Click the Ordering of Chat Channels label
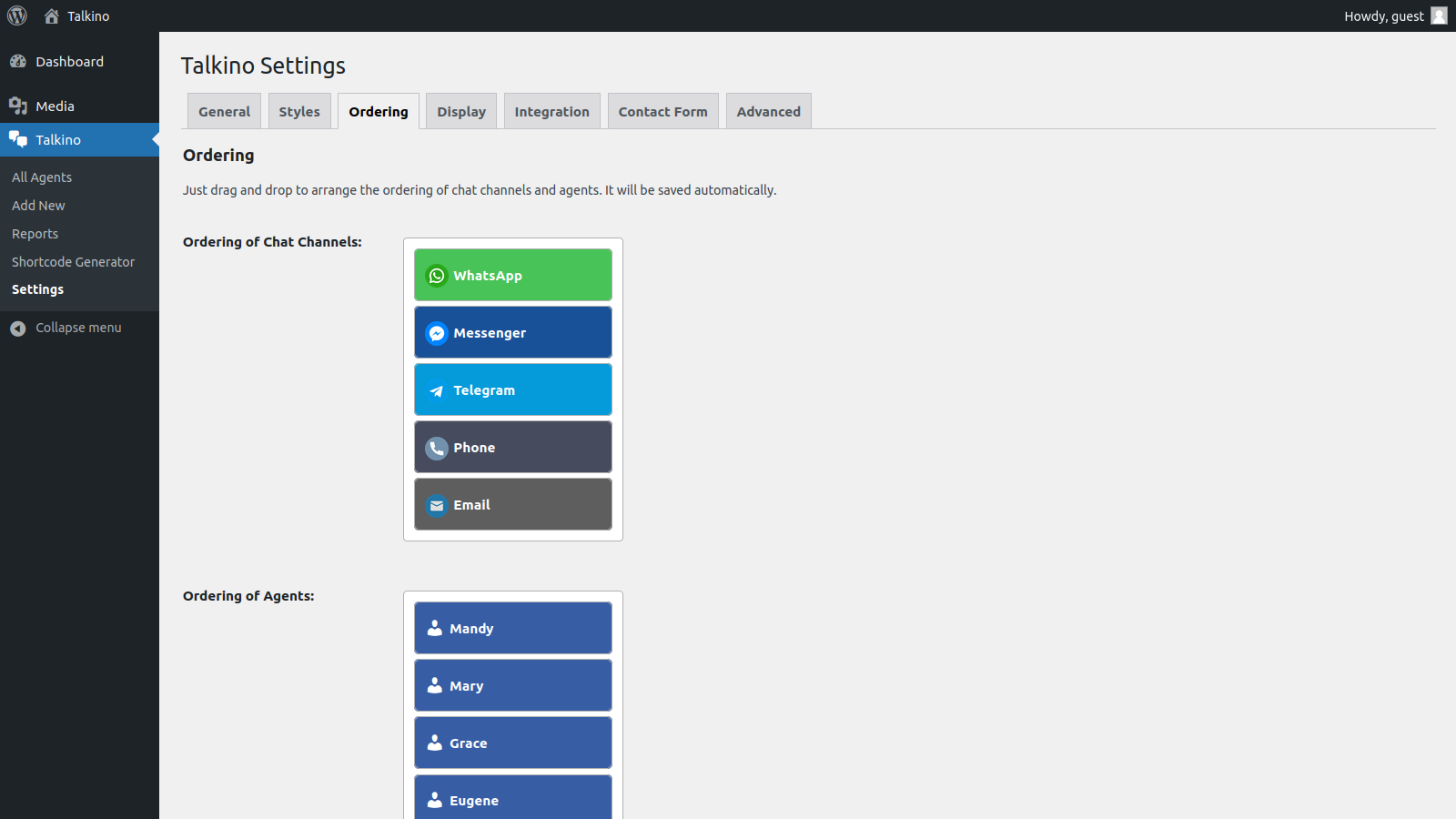This screenshot has width=1456, height=819. 272,242
